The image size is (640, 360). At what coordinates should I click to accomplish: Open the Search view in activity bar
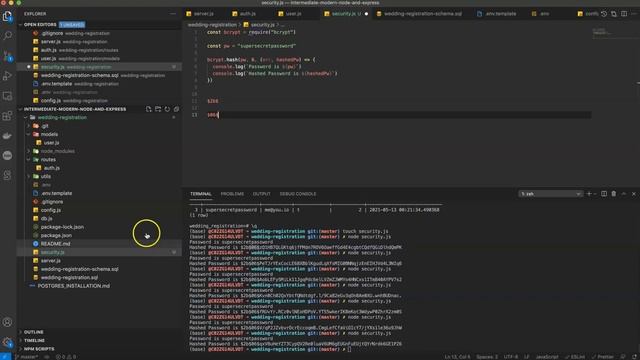7,36
